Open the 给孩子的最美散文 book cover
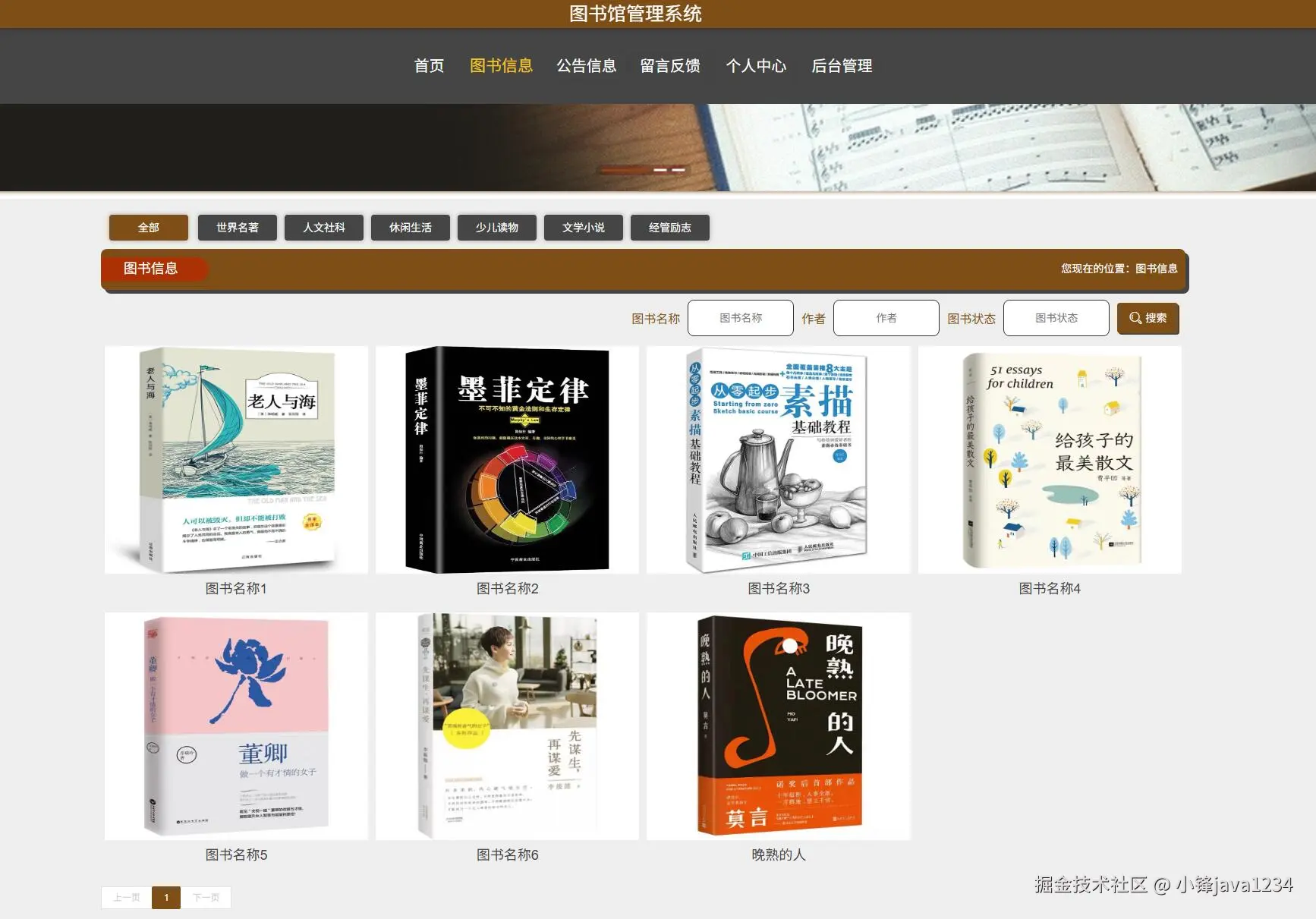Viewport: 1316px width, 919px height. 1050,460
